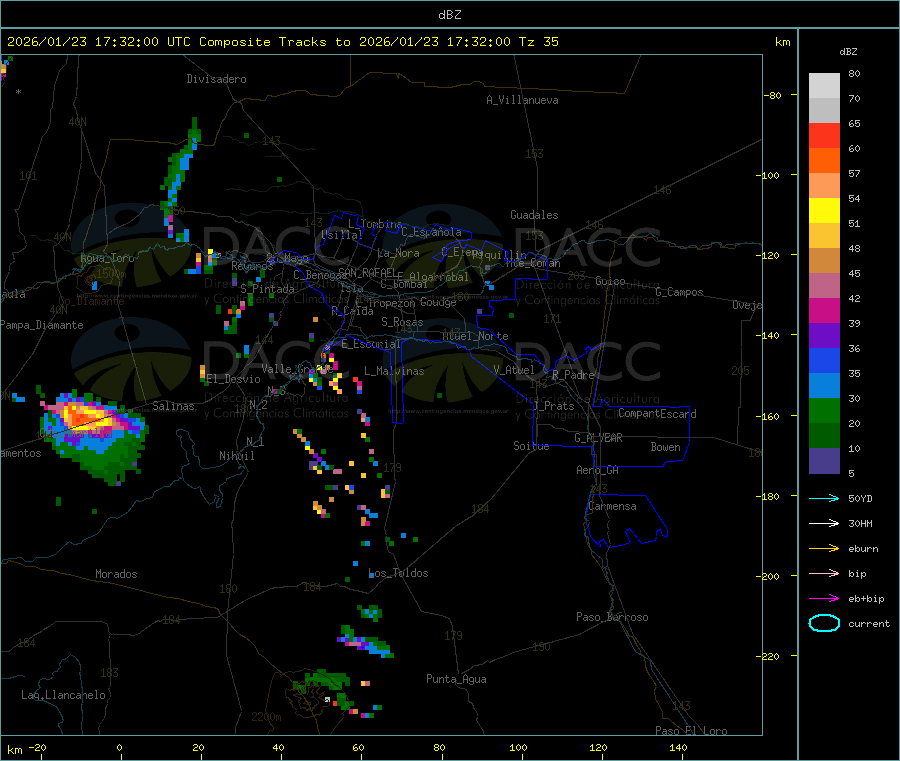
Task: Click the 'Carmensa' place label
Action: pos(612,506)
